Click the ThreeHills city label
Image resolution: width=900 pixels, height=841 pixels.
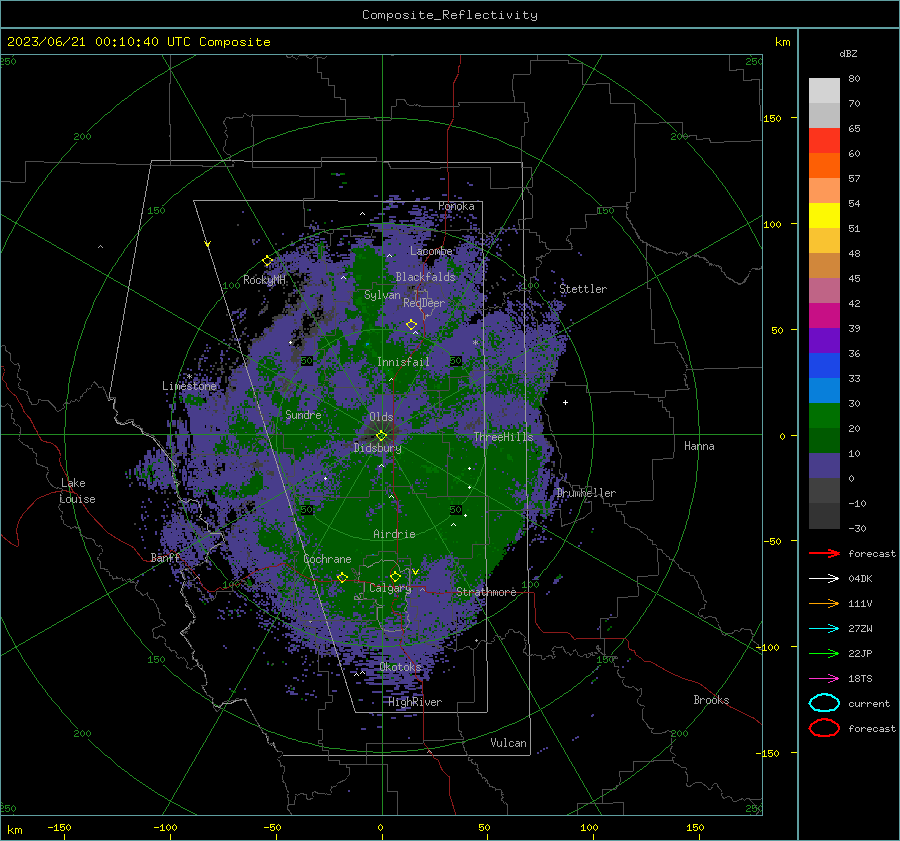tap(503, 437)
